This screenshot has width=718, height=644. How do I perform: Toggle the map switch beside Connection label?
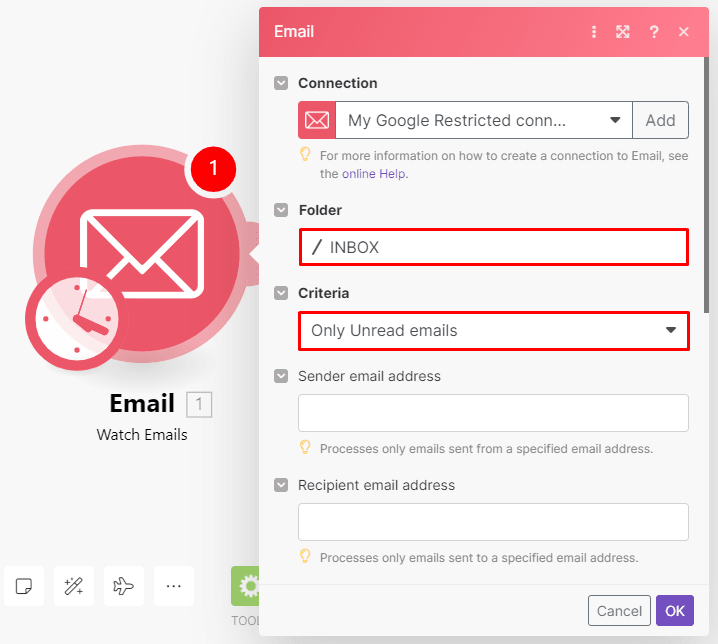282,83
